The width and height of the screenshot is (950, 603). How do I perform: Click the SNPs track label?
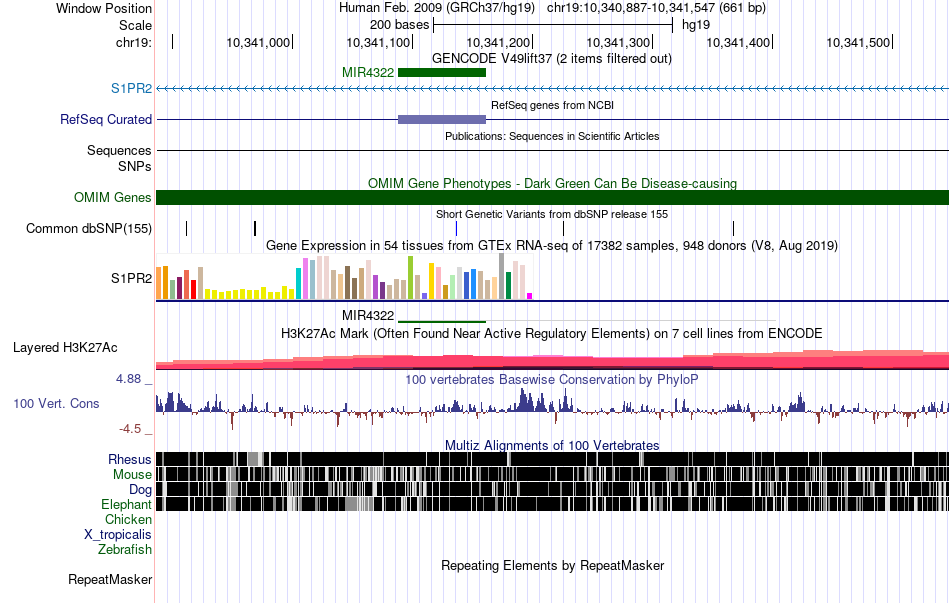135,166
